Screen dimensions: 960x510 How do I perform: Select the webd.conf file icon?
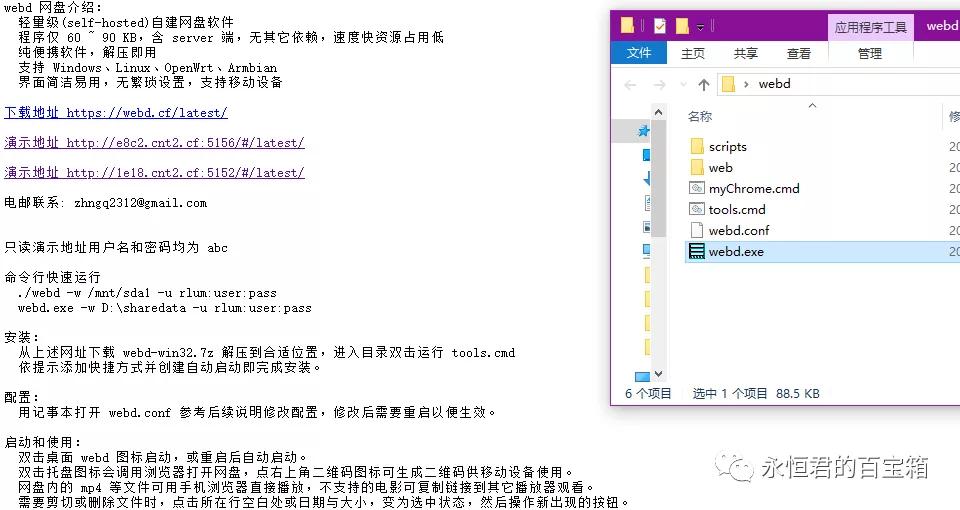point(697,230)
